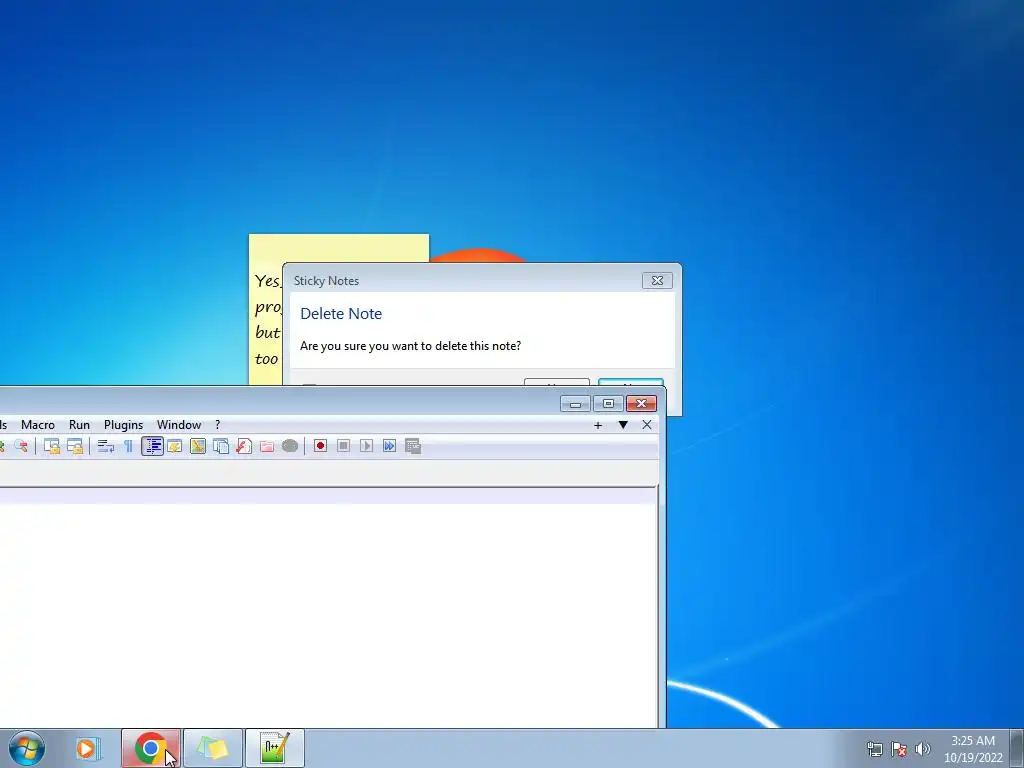Screen dimensions: 1024x768
Task: Switch to Sticky Notes taskbar button
Action: tap(213, 748)
